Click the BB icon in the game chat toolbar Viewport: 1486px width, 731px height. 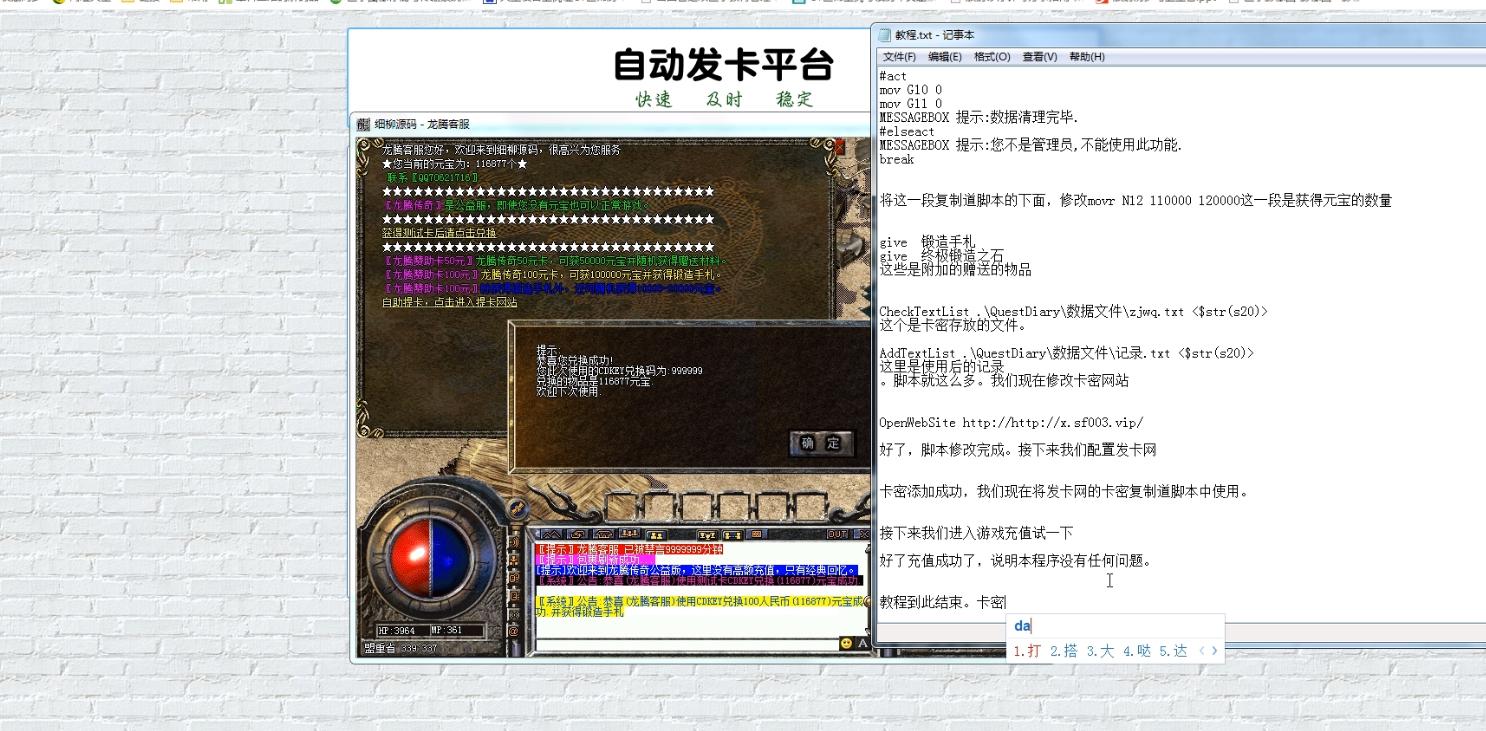tap(756, 537)
